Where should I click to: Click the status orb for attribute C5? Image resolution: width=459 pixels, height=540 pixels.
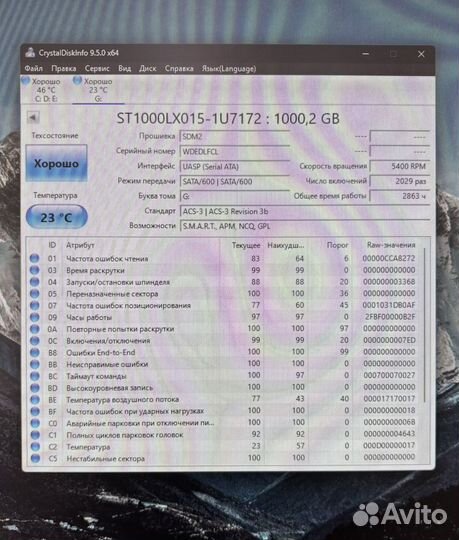34,458
